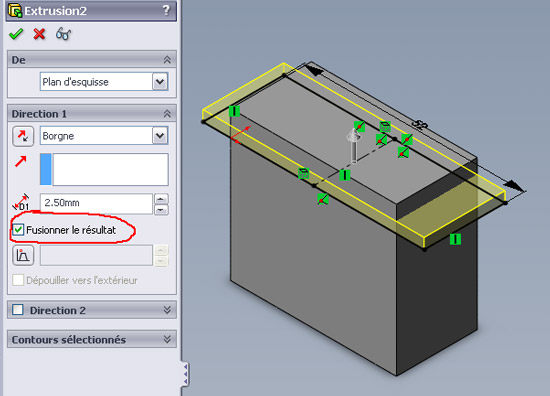
Task: Click the Extrusion2 feature icon
Action: pyautogui.click(x=15, y=11)
